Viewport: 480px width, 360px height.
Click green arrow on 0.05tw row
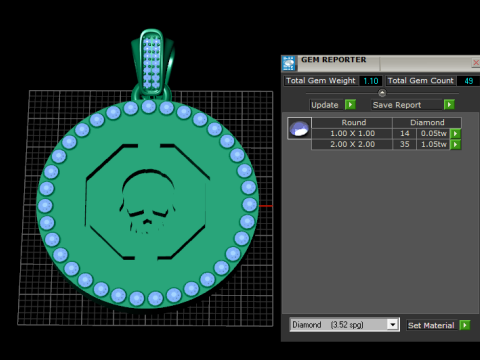click(455, 134)
